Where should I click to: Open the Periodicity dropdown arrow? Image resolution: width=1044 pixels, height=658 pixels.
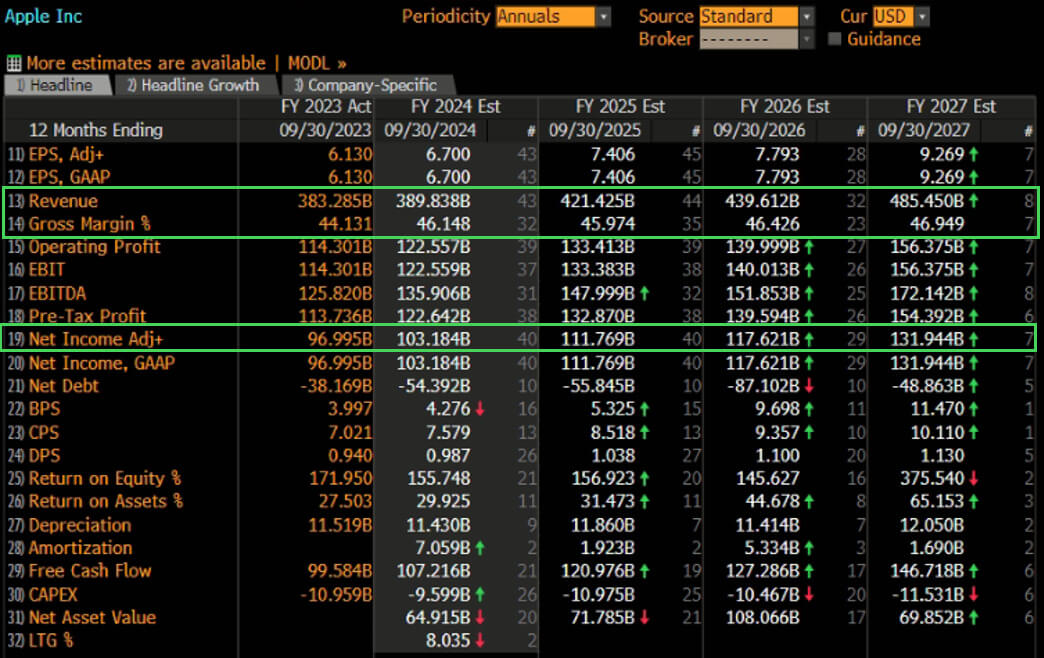click(x=603, y=17)
